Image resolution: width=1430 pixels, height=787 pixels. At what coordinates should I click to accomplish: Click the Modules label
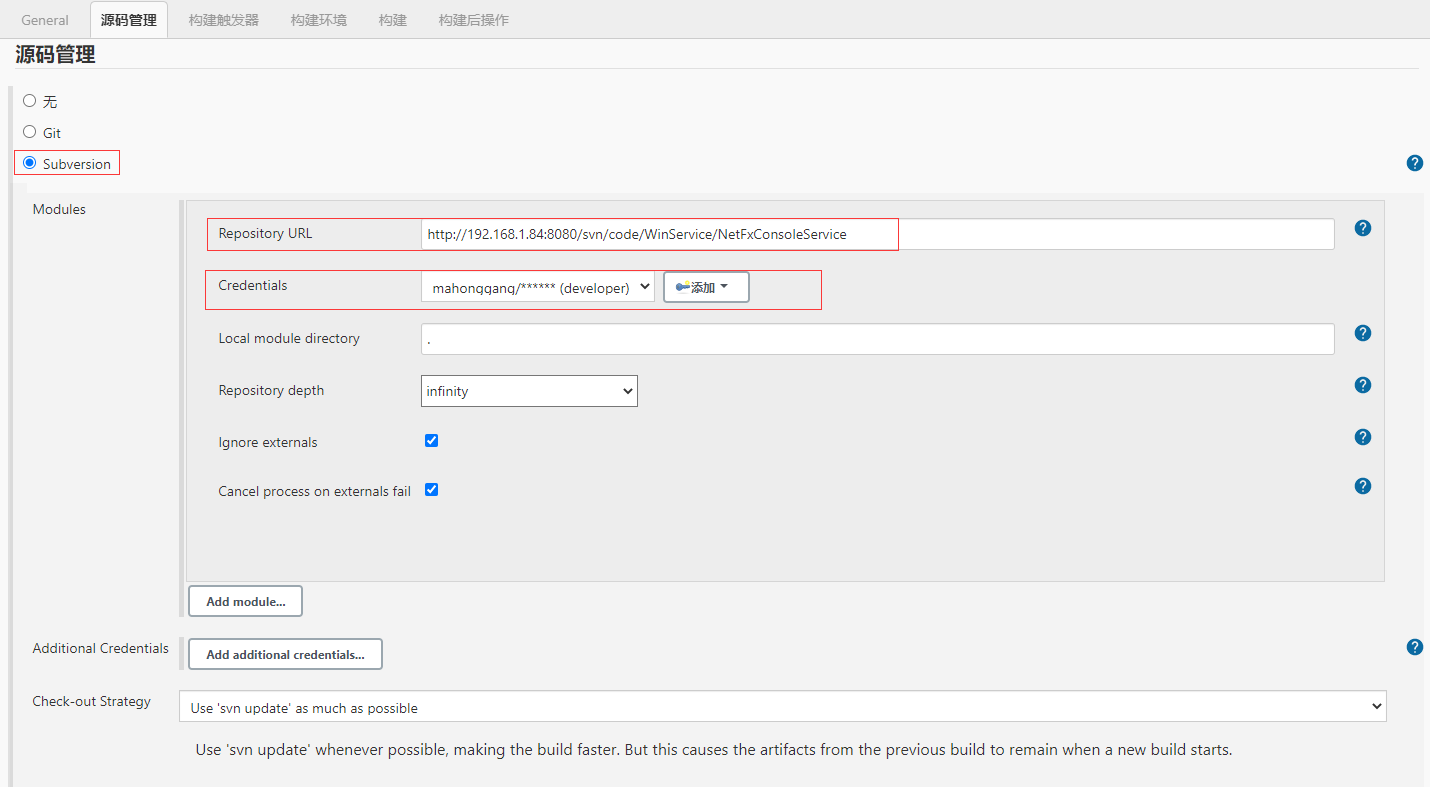click(59, 209)
